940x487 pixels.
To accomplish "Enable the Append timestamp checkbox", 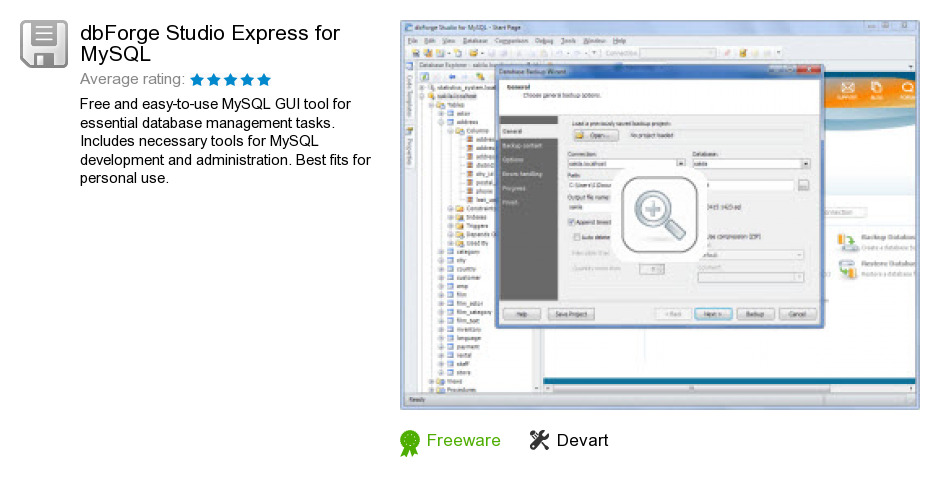I will [x=571, y=222].
